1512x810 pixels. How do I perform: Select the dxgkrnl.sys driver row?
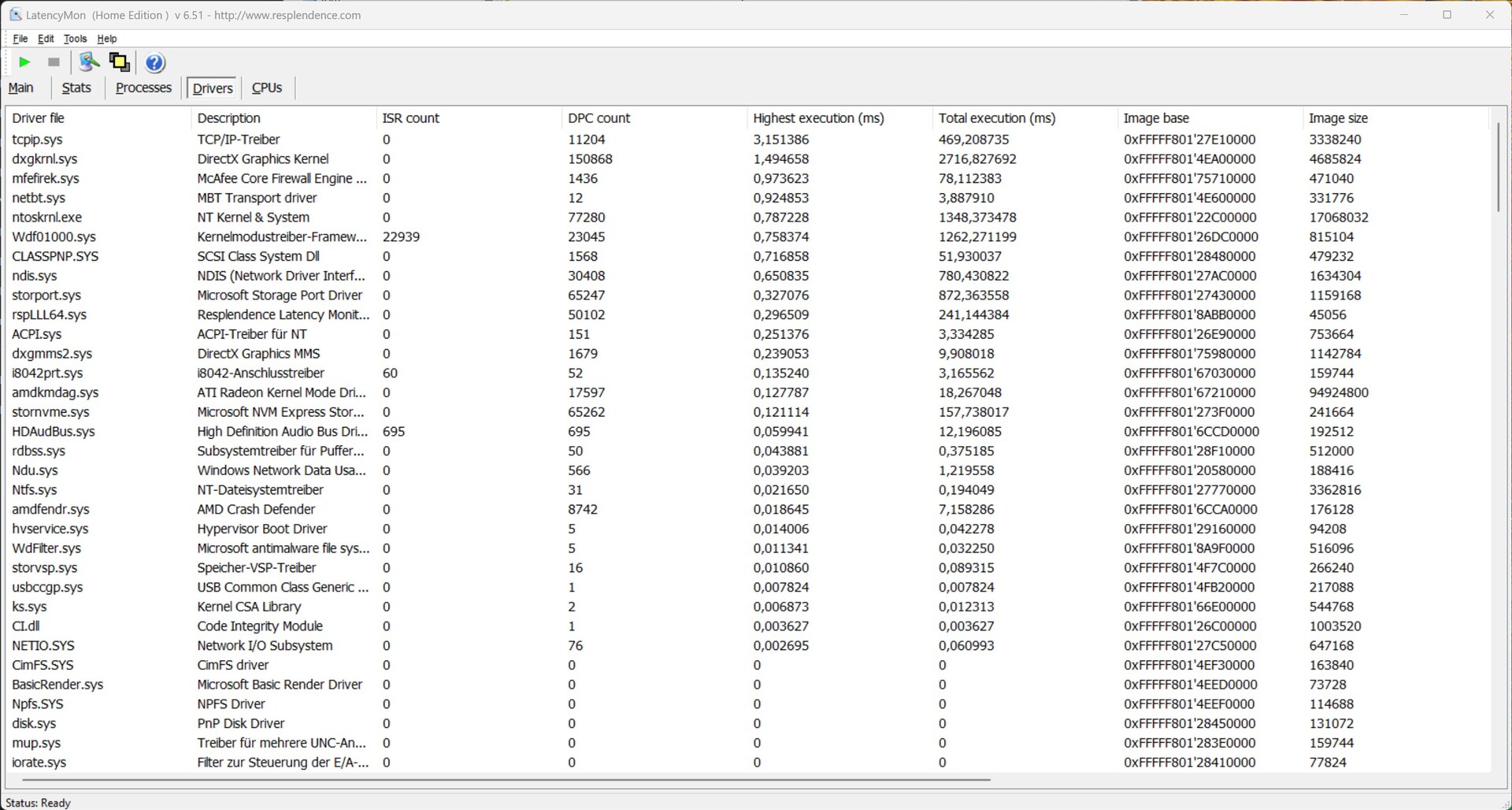tap(45, 159)
